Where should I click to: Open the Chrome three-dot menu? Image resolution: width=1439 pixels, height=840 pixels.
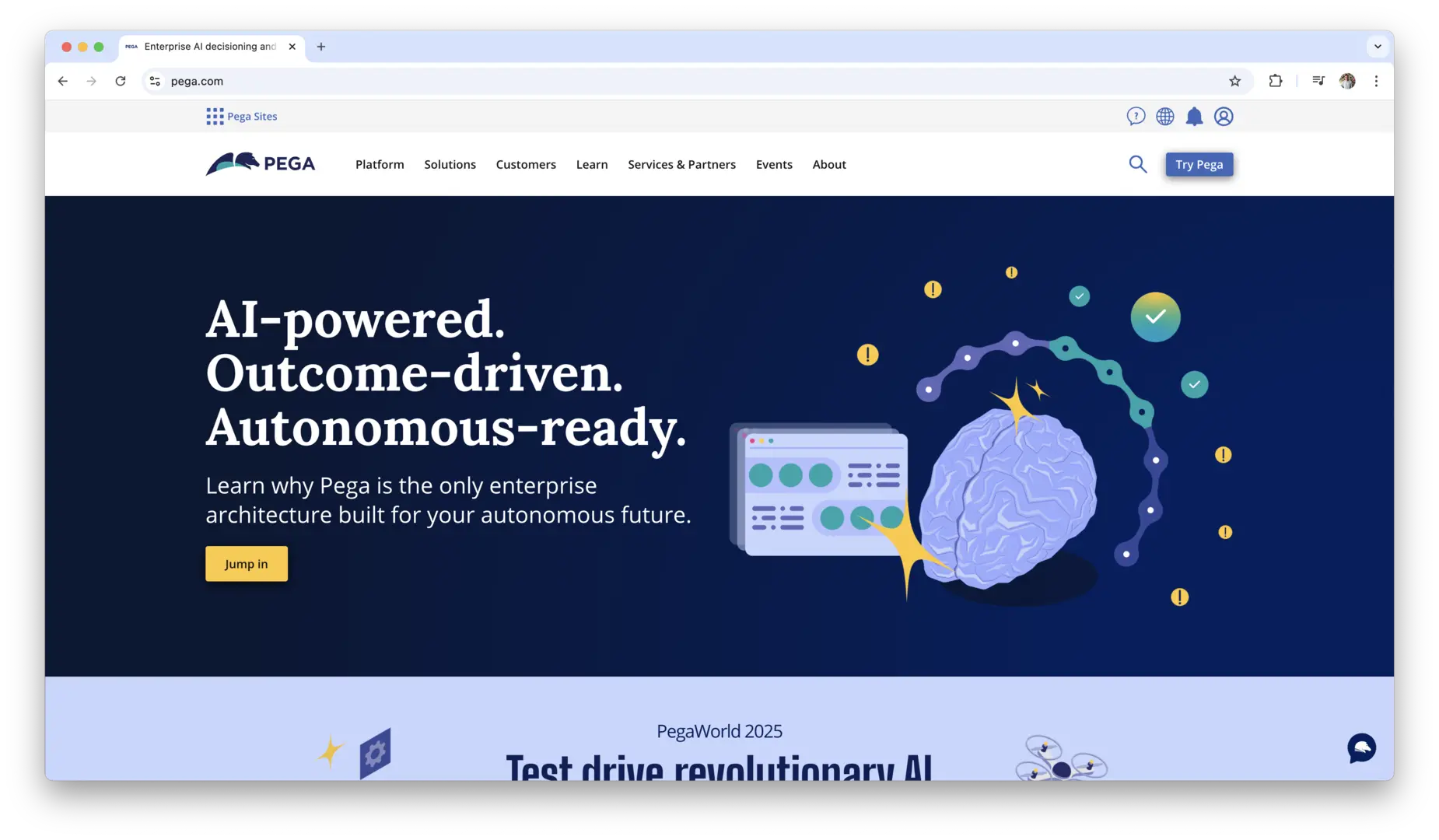[x=1376, y=81]
